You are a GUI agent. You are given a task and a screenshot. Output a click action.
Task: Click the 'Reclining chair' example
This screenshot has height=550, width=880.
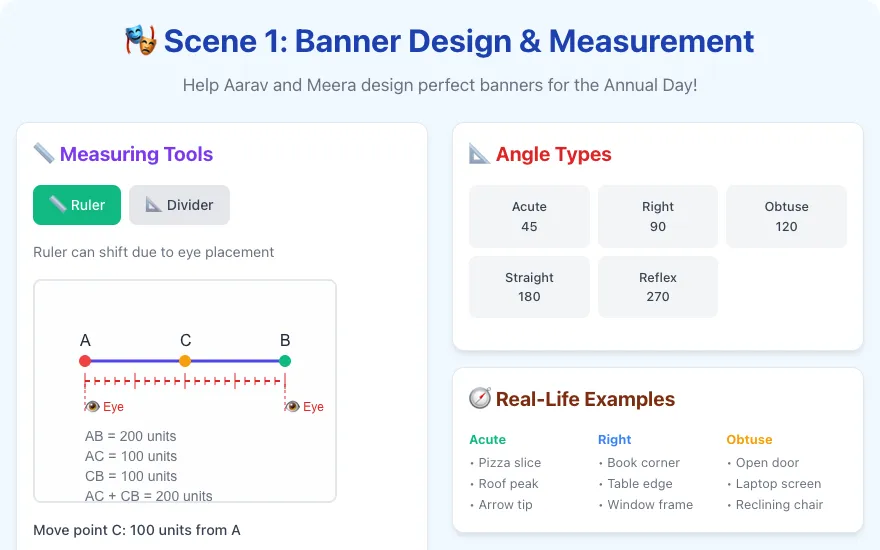[x=780, y=505]
